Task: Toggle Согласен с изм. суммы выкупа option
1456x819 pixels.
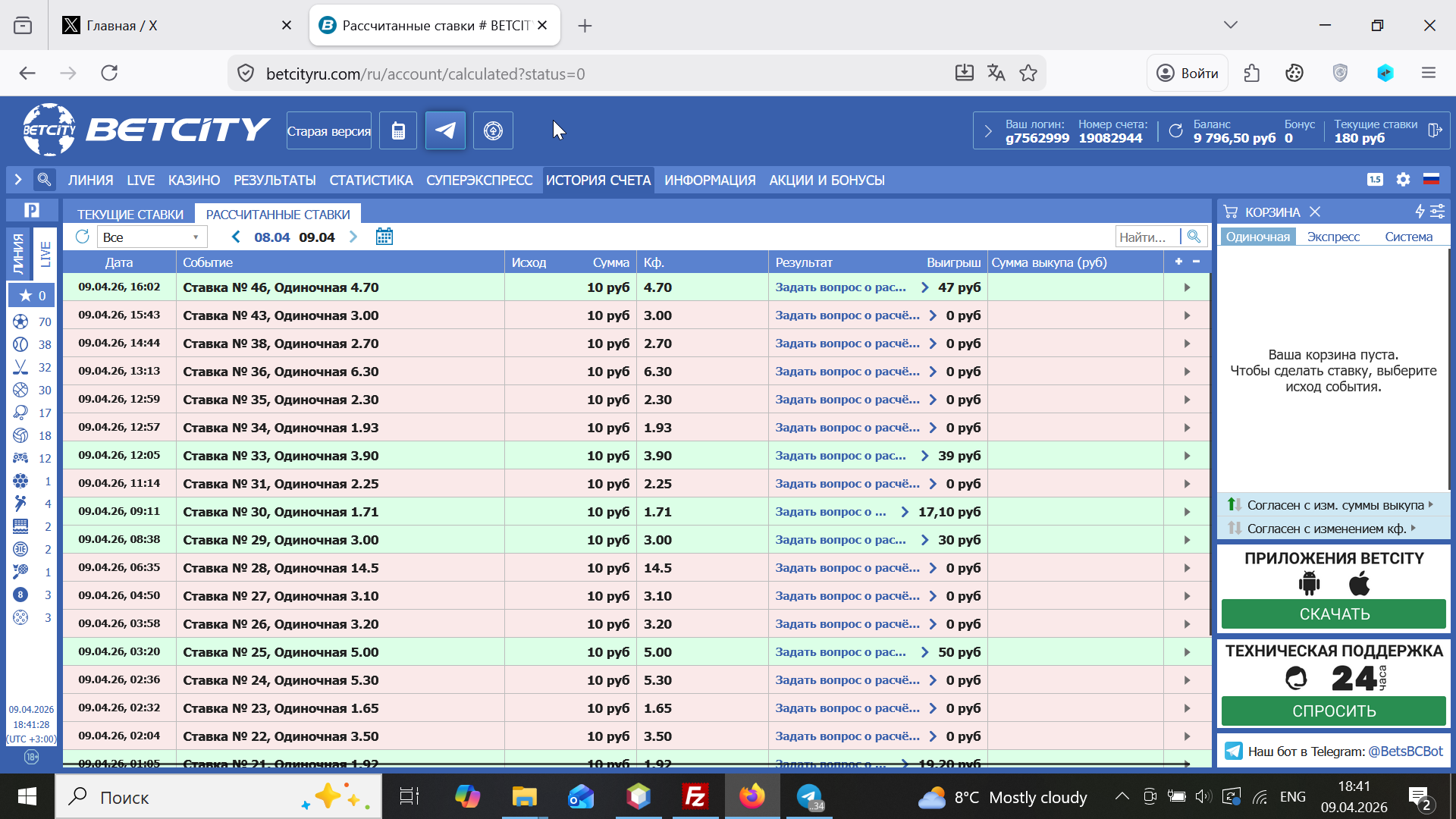Action: (1335, 505)
